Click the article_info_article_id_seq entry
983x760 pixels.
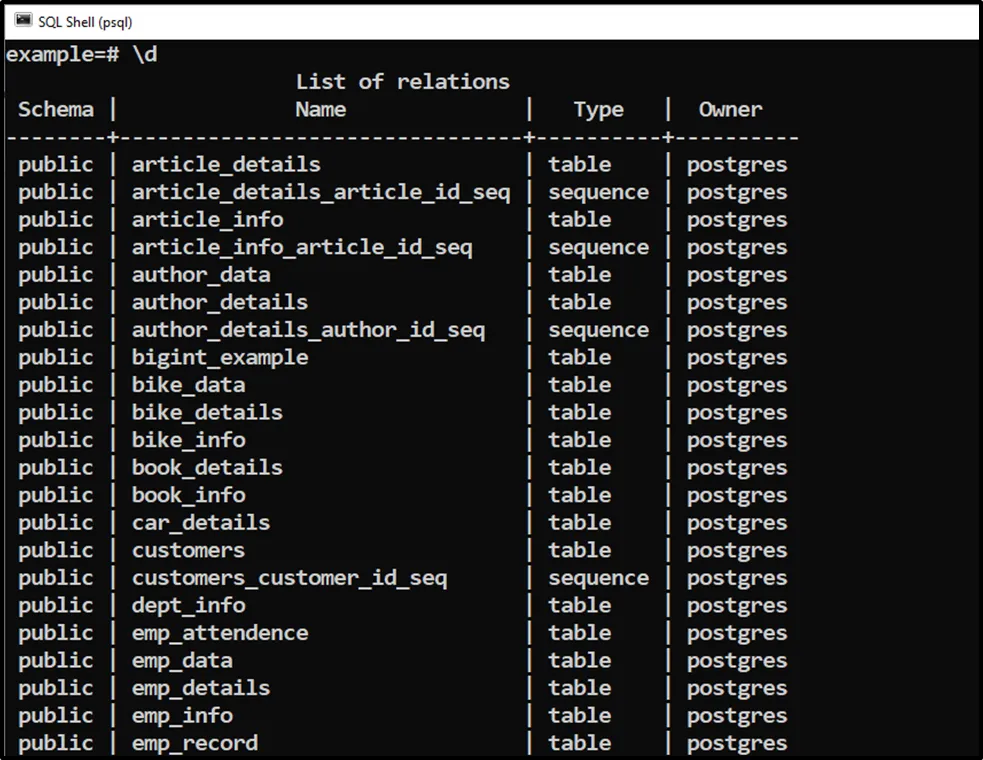[x=301, y=247]
